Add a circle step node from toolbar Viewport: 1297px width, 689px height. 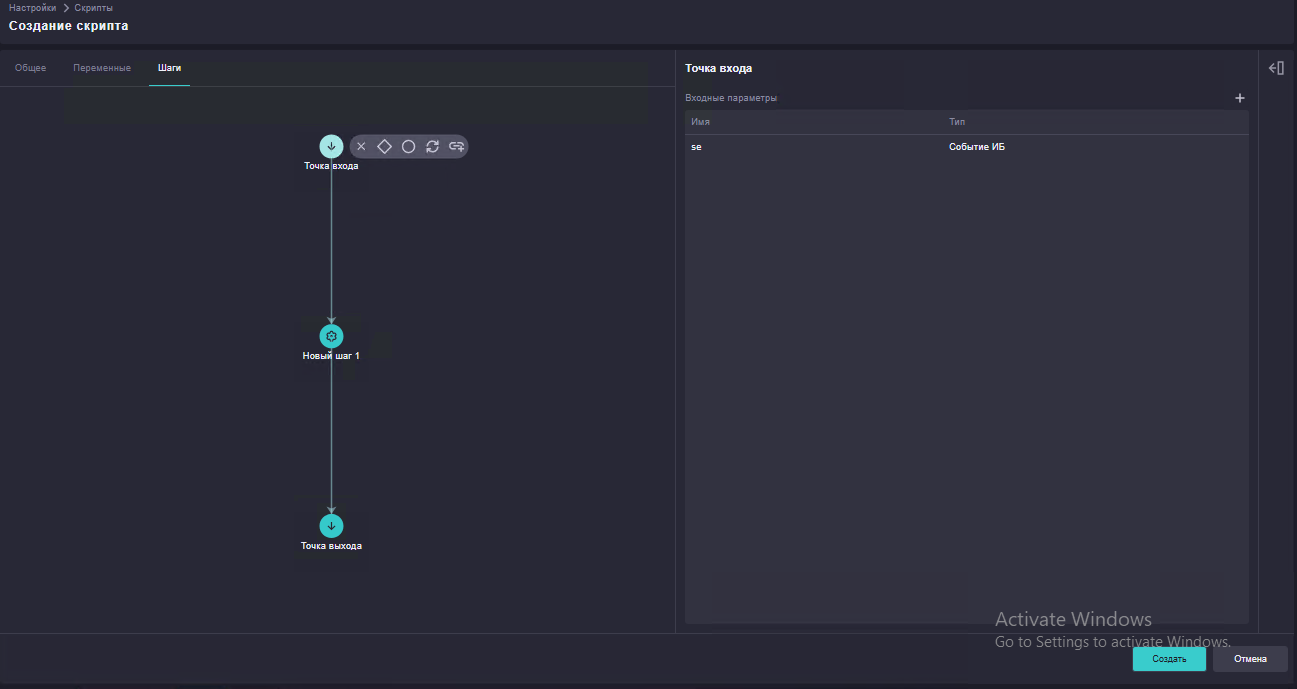tap(408, 146)
